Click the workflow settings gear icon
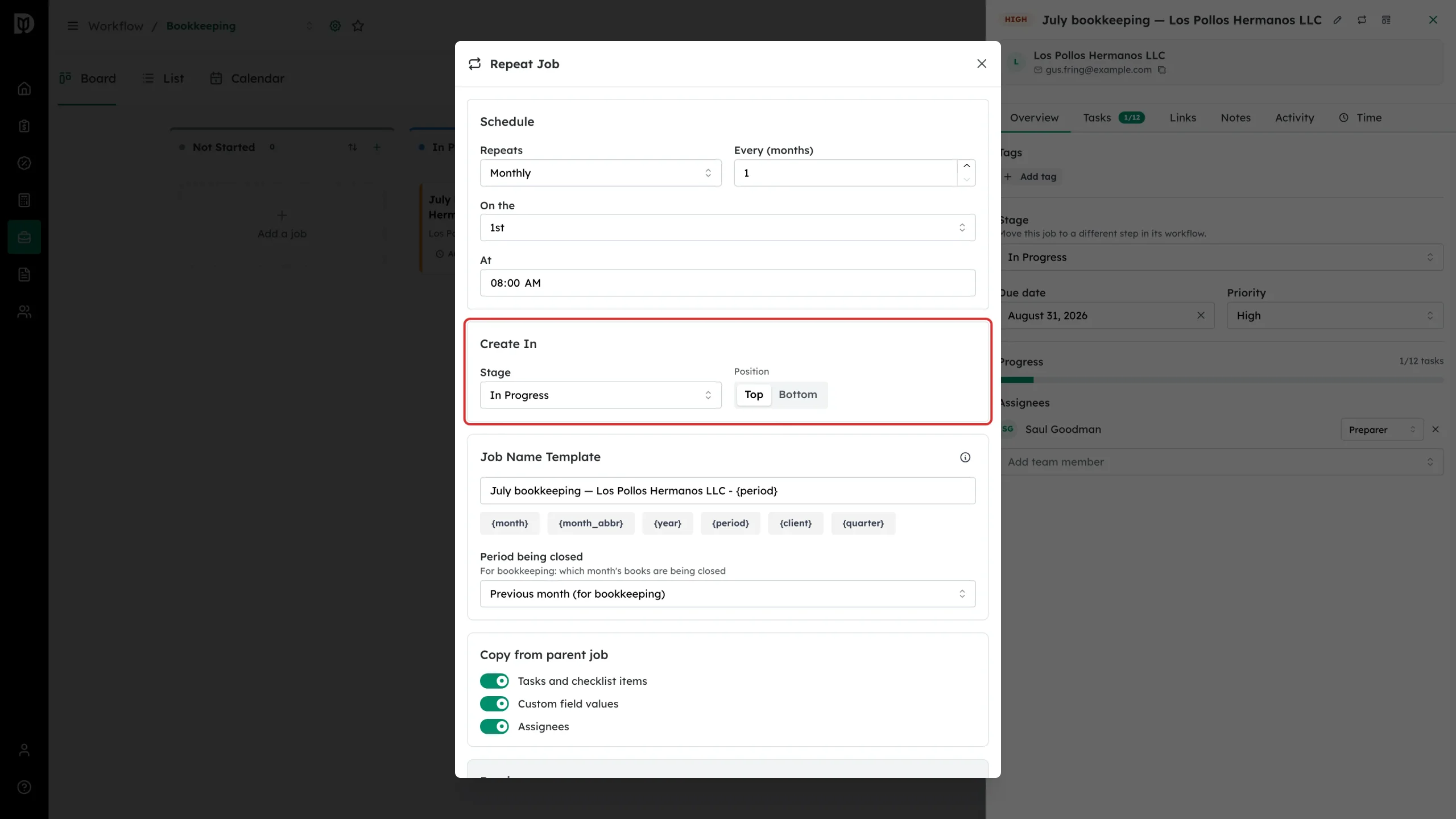The width and height of the screenshot is (1456, 819). coord(335,26)
